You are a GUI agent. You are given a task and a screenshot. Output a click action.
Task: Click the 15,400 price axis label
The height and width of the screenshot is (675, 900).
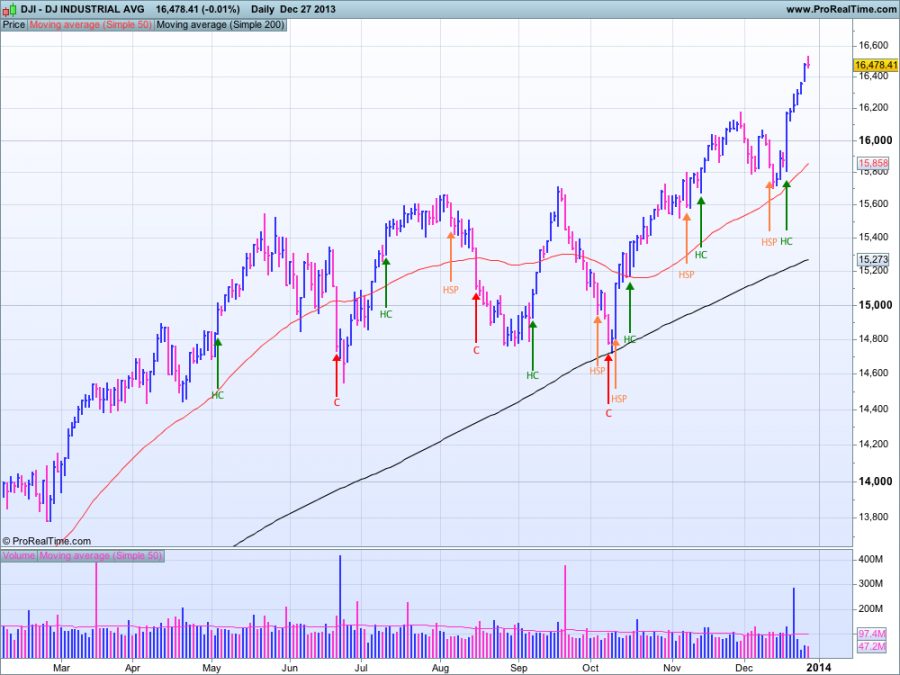tap(873, 237)
